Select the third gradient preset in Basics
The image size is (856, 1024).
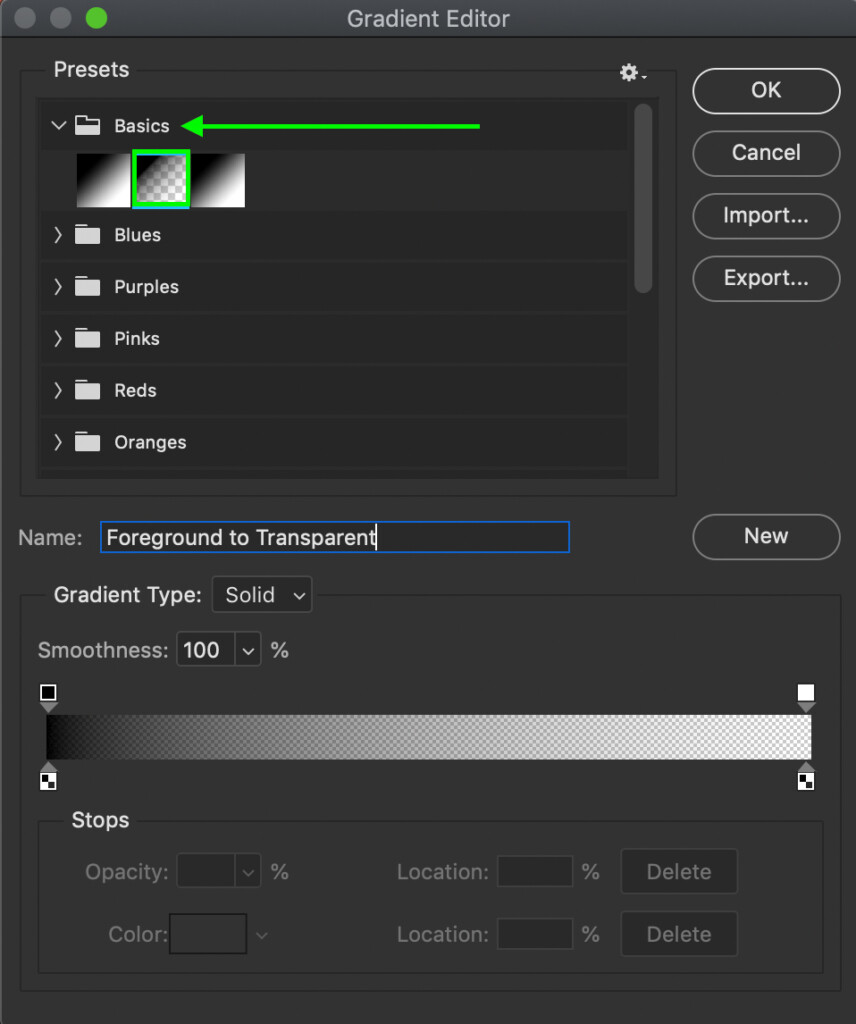pos(218,180)
